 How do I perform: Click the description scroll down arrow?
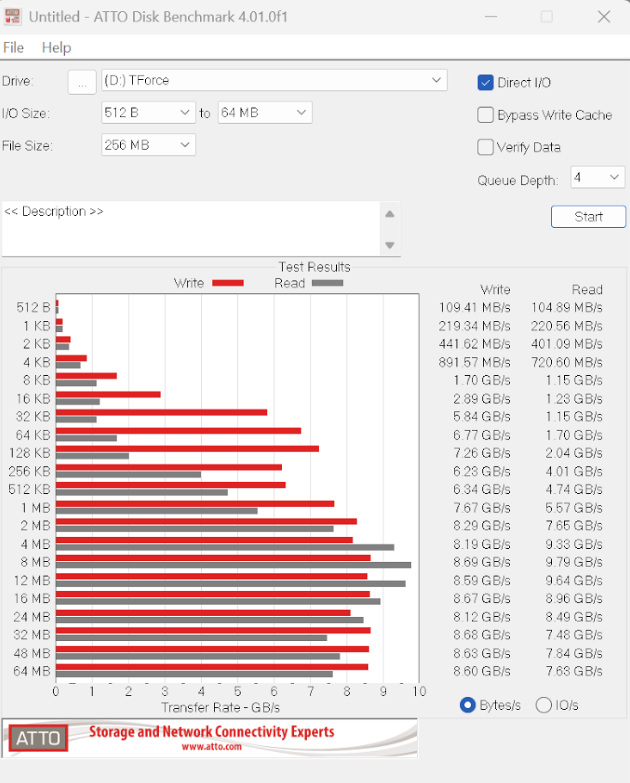390,245
